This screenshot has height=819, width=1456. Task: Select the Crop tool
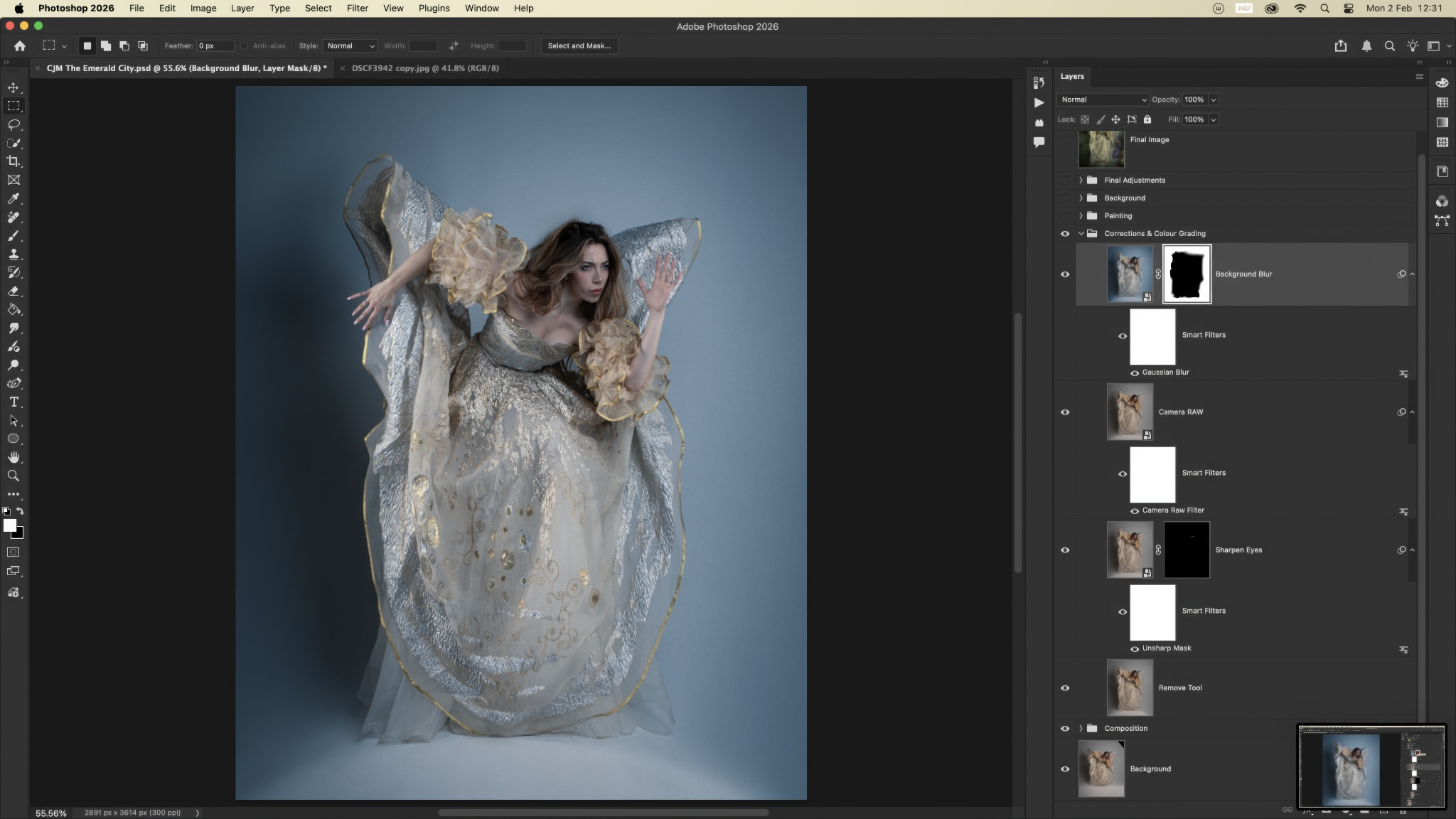[x=14, y=161]
